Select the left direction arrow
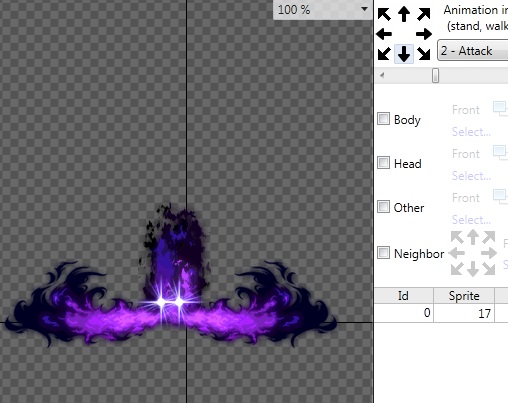This screenshot has height=403, width=508. point(384,34)
